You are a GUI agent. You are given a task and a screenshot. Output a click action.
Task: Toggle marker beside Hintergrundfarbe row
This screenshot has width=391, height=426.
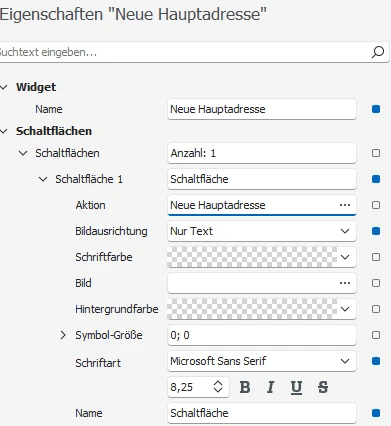376,309
